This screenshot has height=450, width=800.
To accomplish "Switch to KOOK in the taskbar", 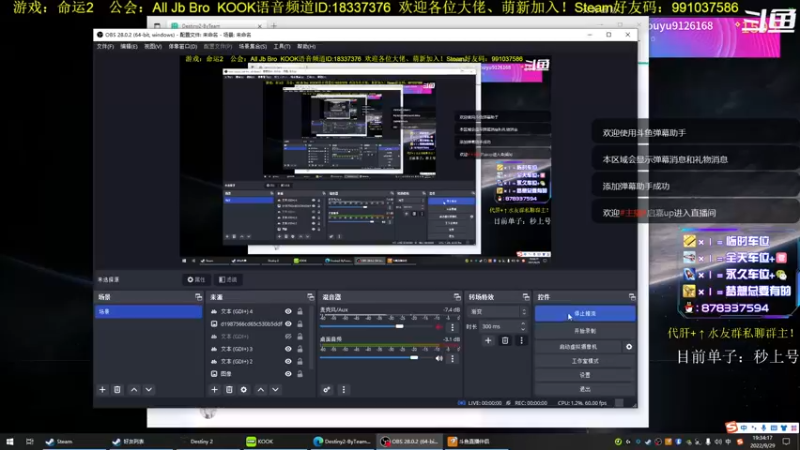I will (261, 441).
